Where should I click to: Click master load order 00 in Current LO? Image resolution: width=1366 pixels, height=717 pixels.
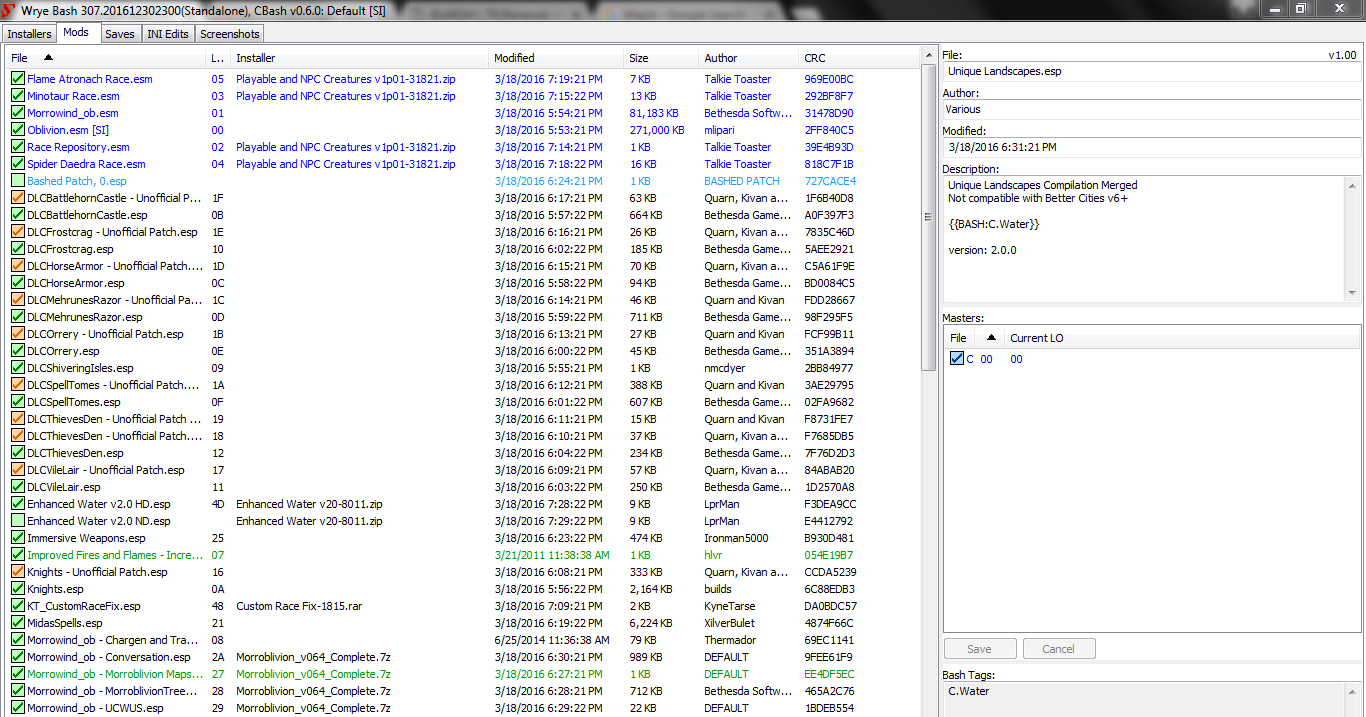pos(1016,359)
